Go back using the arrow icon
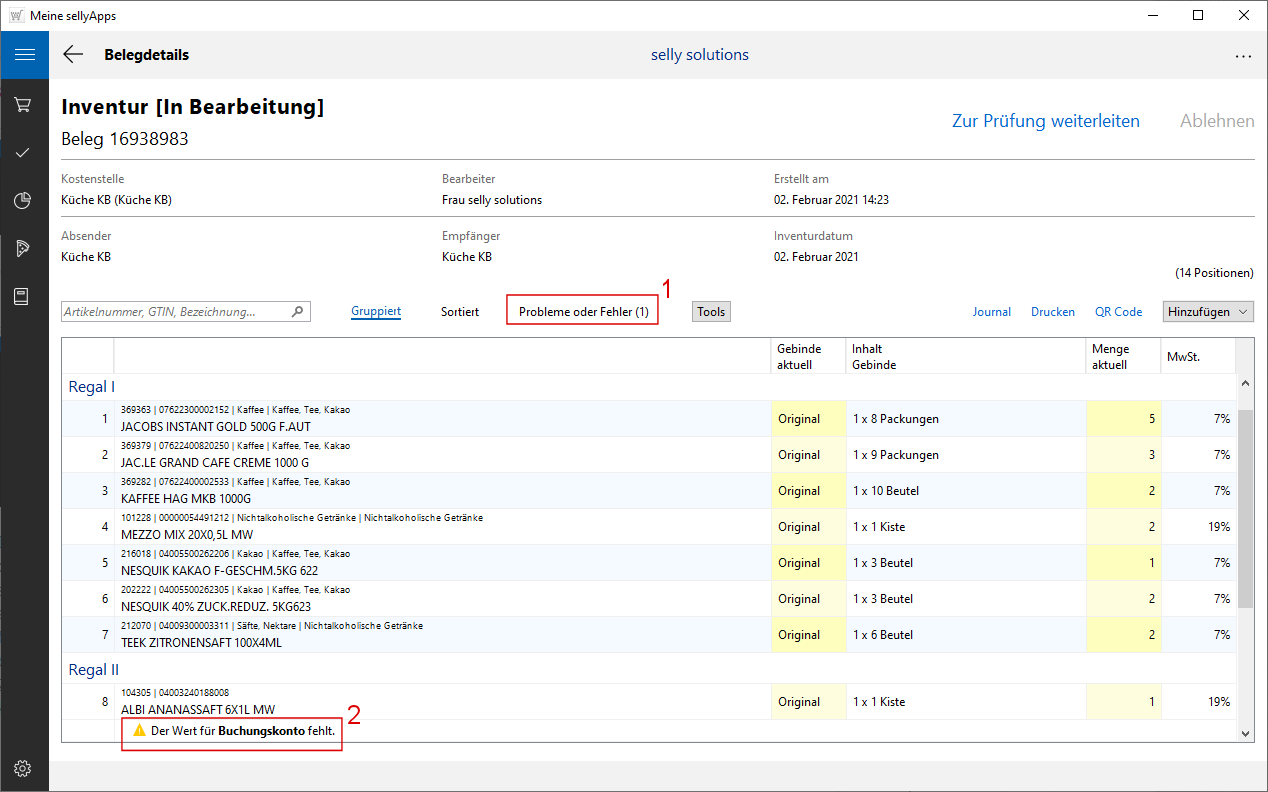 [x=73, y=55]
